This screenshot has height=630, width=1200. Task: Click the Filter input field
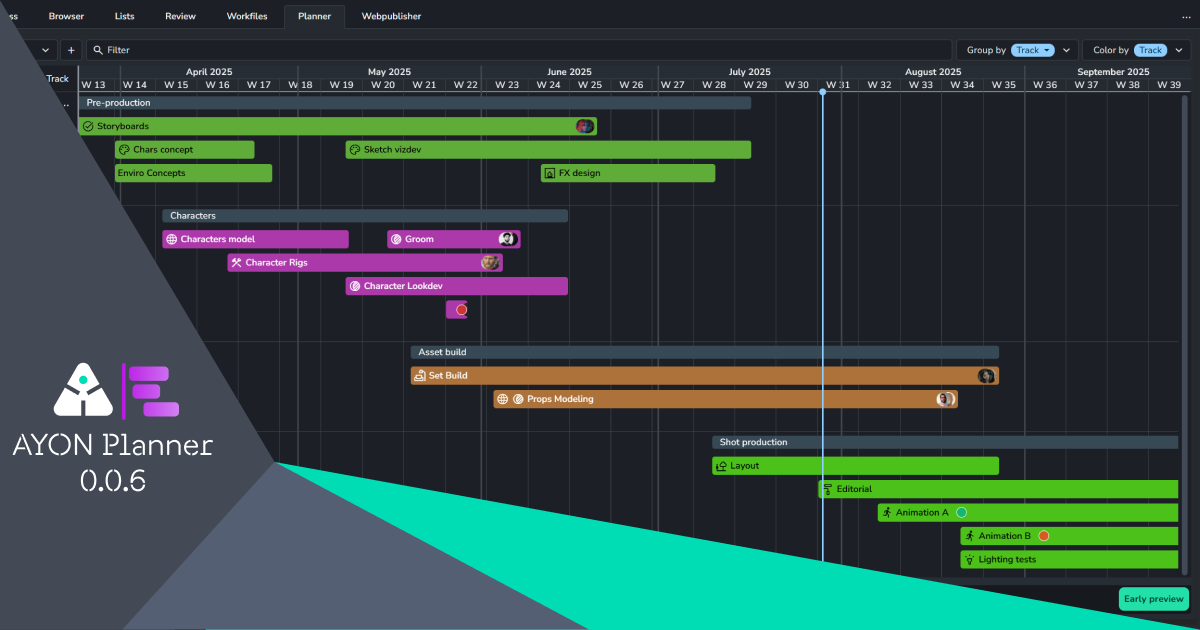coord(519,50)
